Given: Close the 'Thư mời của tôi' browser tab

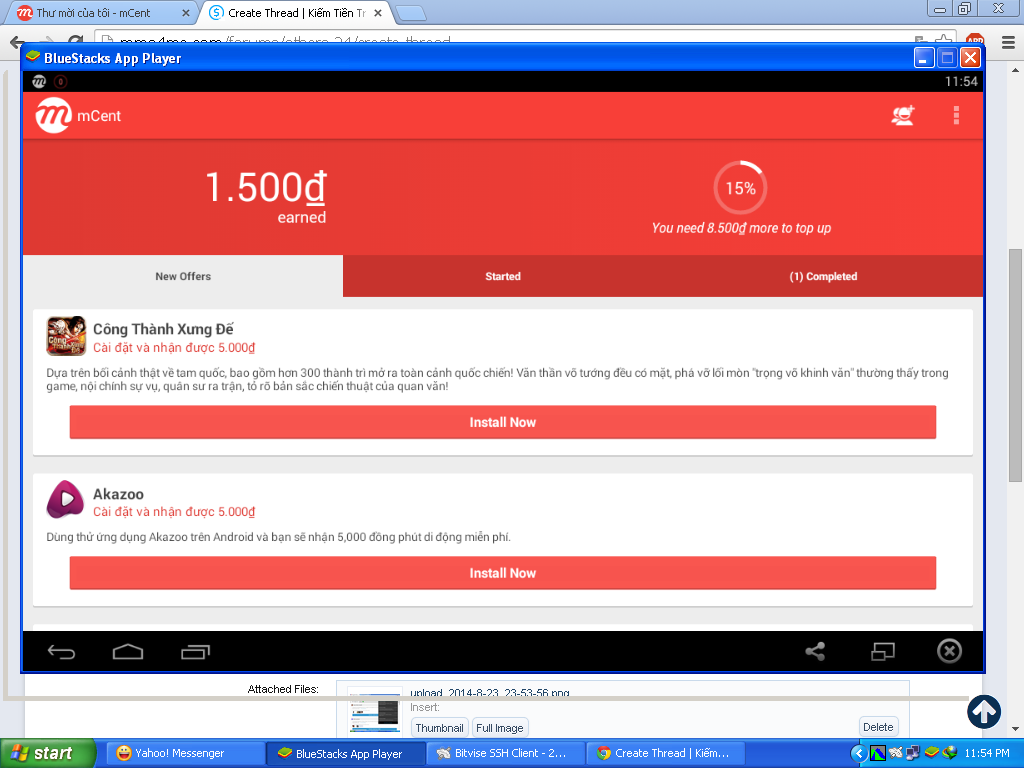Looking at the screenshot, I should pos(186,13).
